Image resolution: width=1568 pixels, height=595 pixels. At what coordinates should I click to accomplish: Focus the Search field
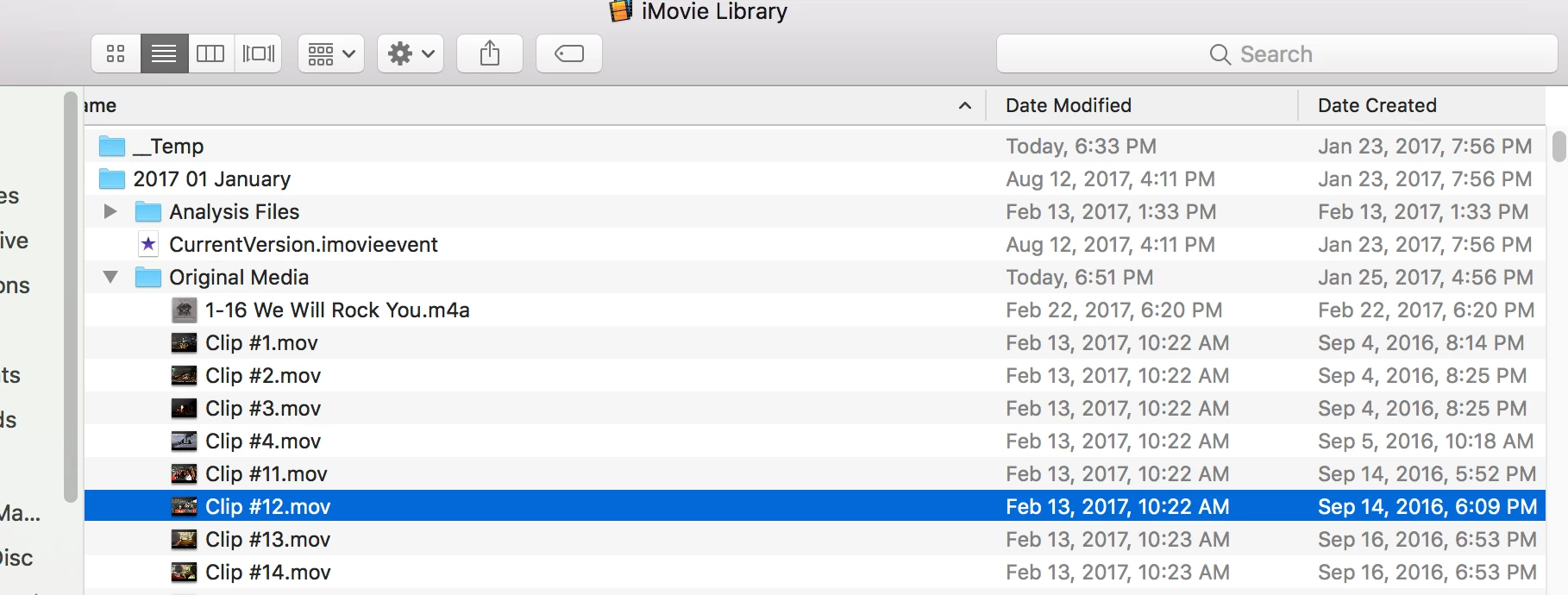[x=1276, y=54]
